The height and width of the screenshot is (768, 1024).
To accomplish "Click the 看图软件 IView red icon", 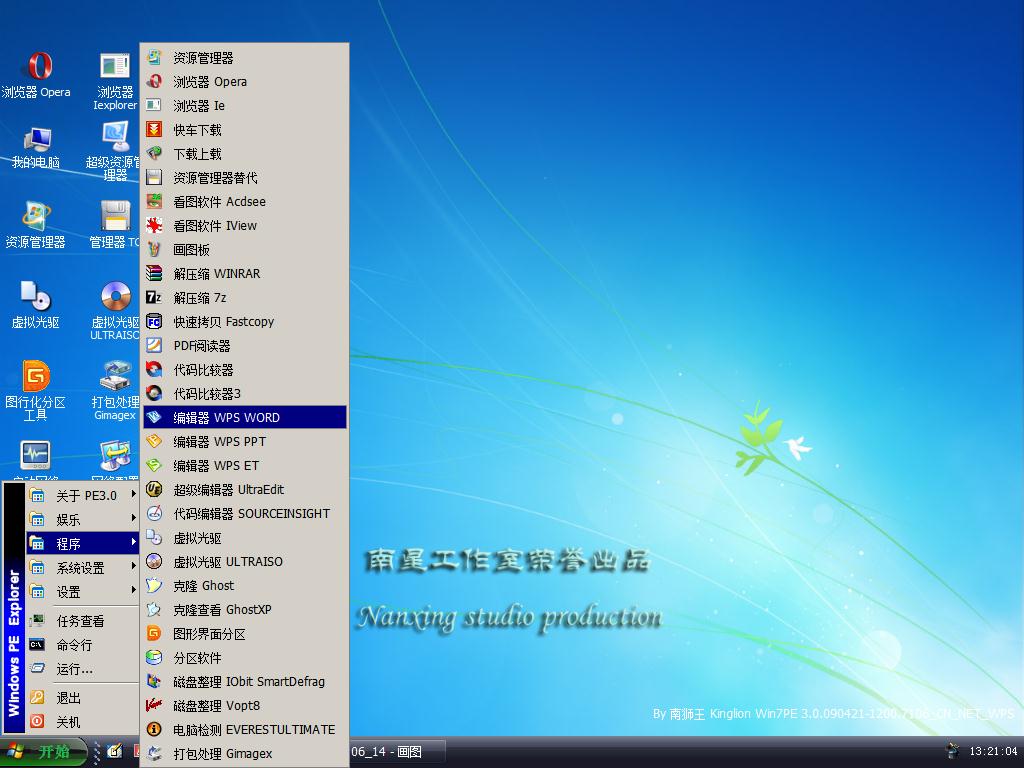I will [x=154, y=225].
